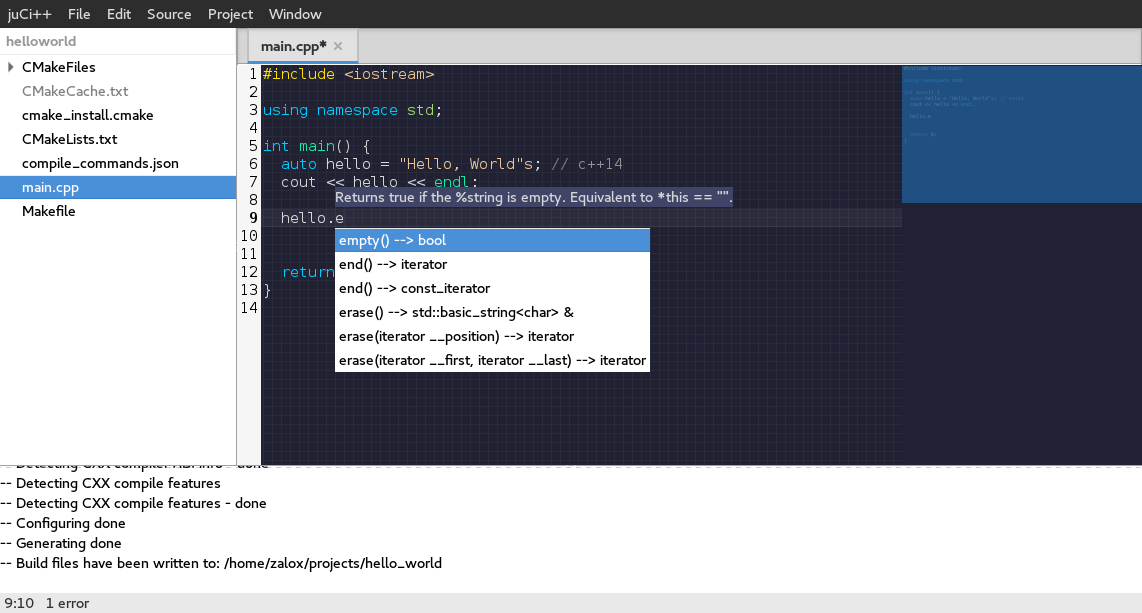
Task: Click the helloworld project root label
Action: click(x=41, y=42)
